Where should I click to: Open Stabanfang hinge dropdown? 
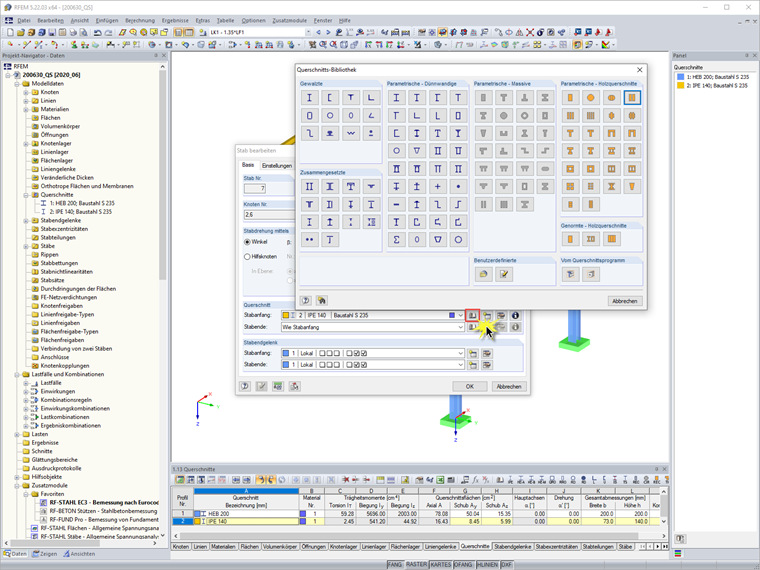click(x=460, y=353)
